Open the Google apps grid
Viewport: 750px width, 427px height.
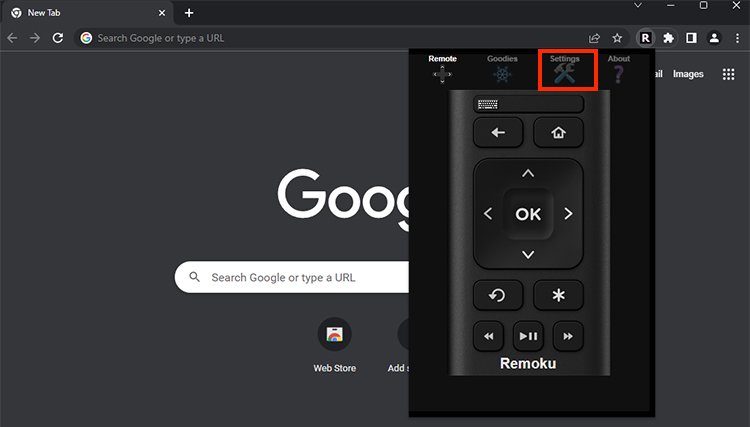click(728, 74)
